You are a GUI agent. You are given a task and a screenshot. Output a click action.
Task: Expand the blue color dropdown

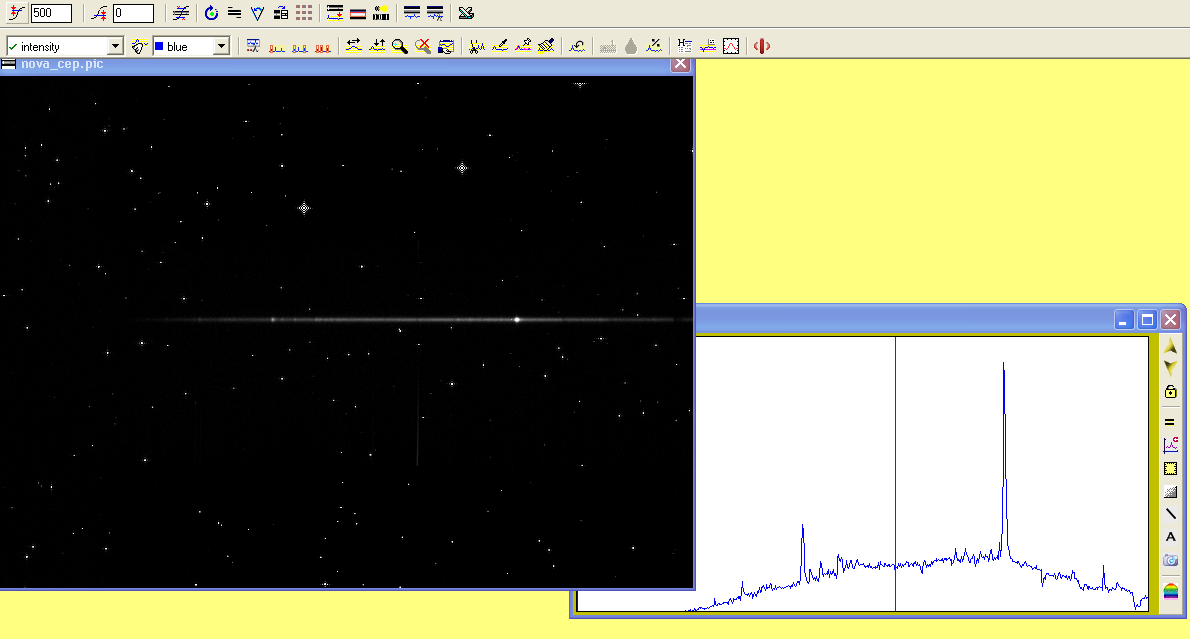pyautogui.click(x=221, y=47)
